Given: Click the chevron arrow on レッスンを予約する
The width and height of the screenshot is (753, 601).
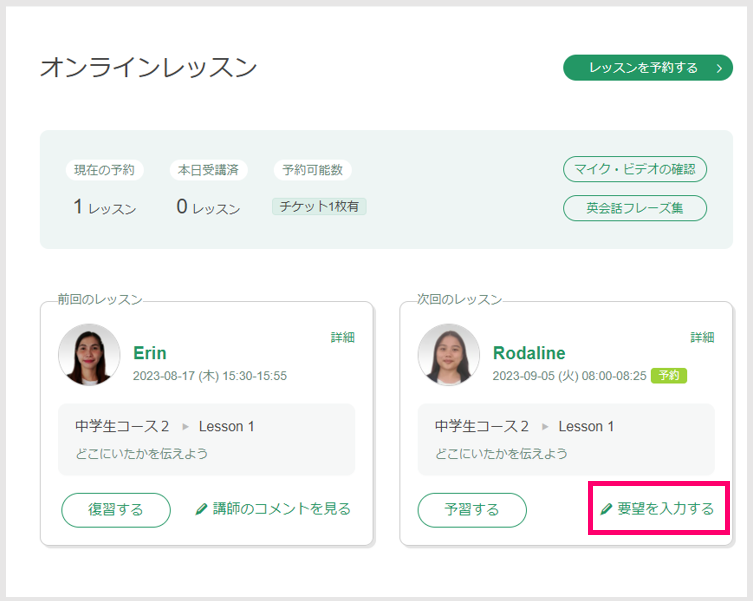Looking at the screenshot, I should (x=719, y=68).
